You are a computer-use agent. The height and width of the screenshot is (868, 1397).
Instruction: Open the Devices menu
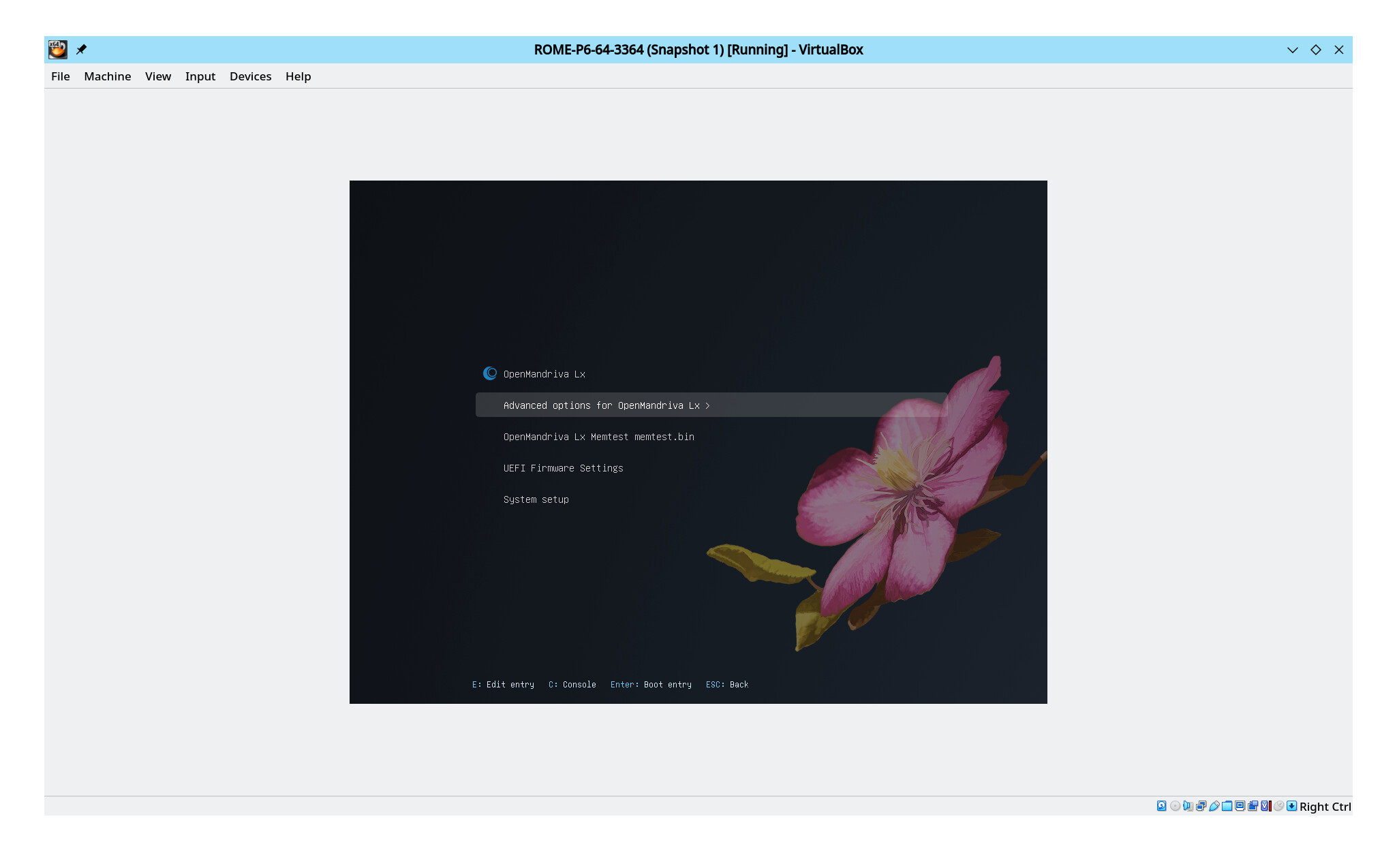250,76
